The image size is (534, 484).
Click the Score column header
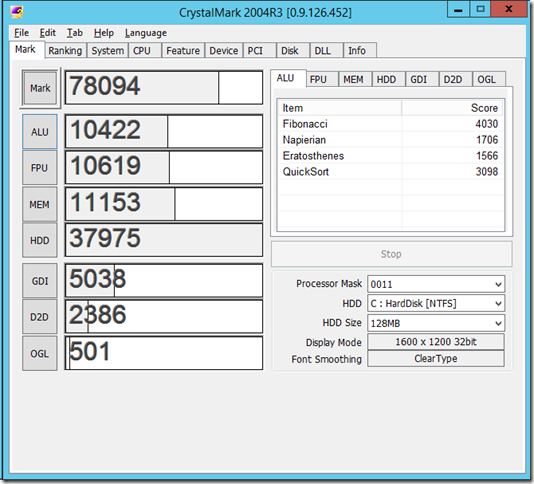[452, 108]
